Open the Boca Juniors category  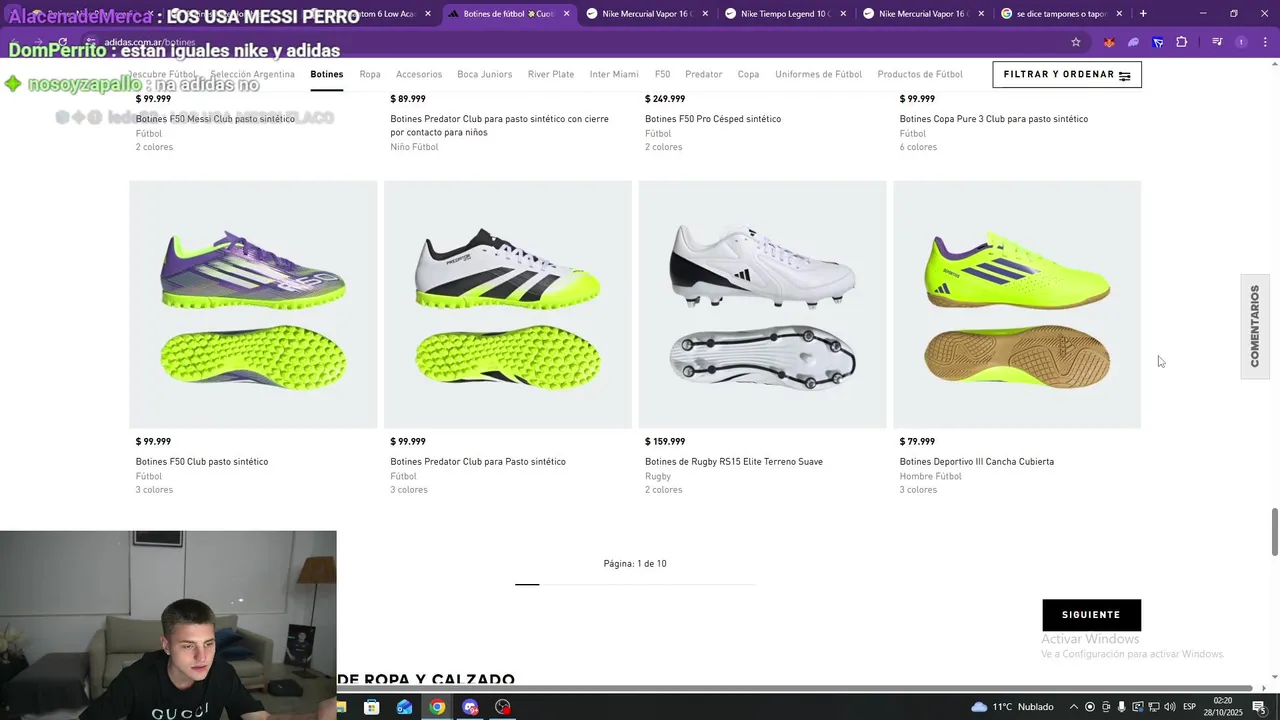(x=485, y=74)
